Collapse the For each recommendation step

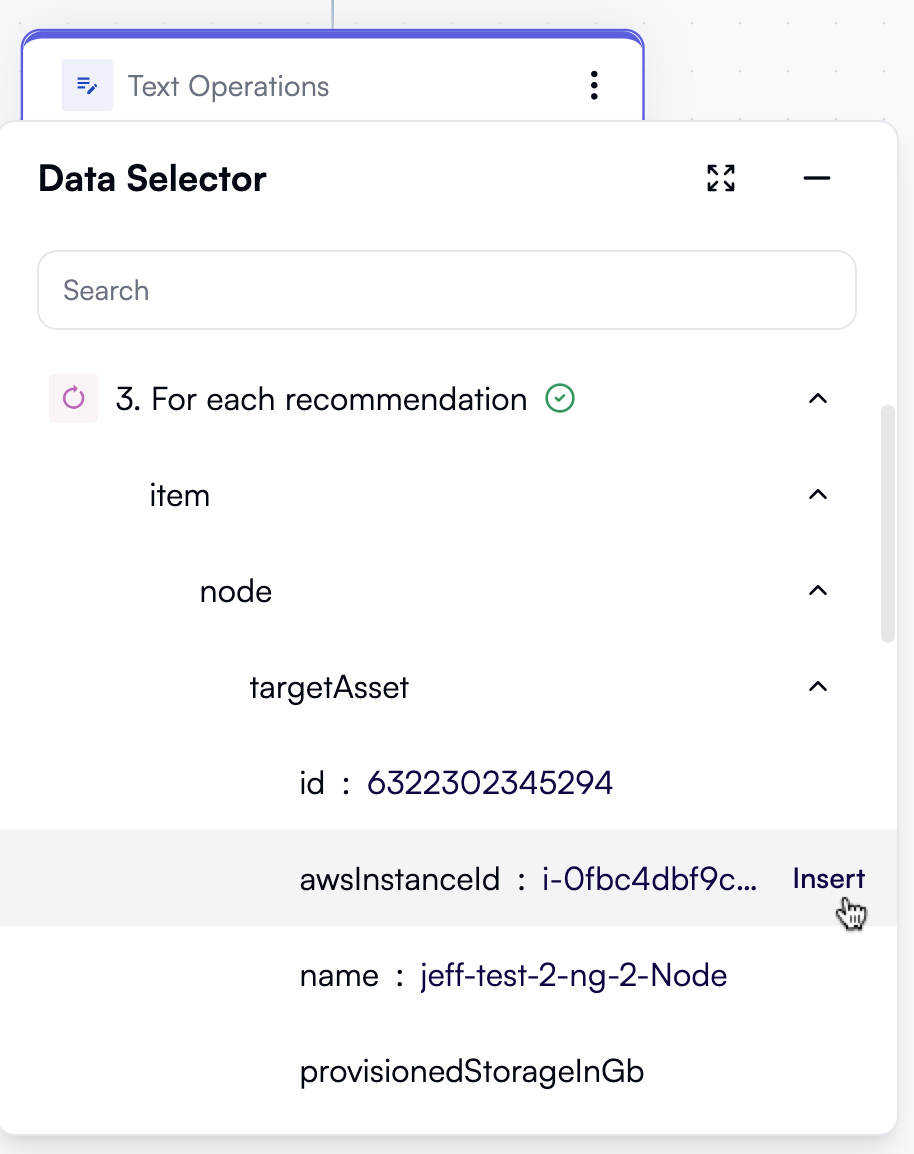(818, 399)
